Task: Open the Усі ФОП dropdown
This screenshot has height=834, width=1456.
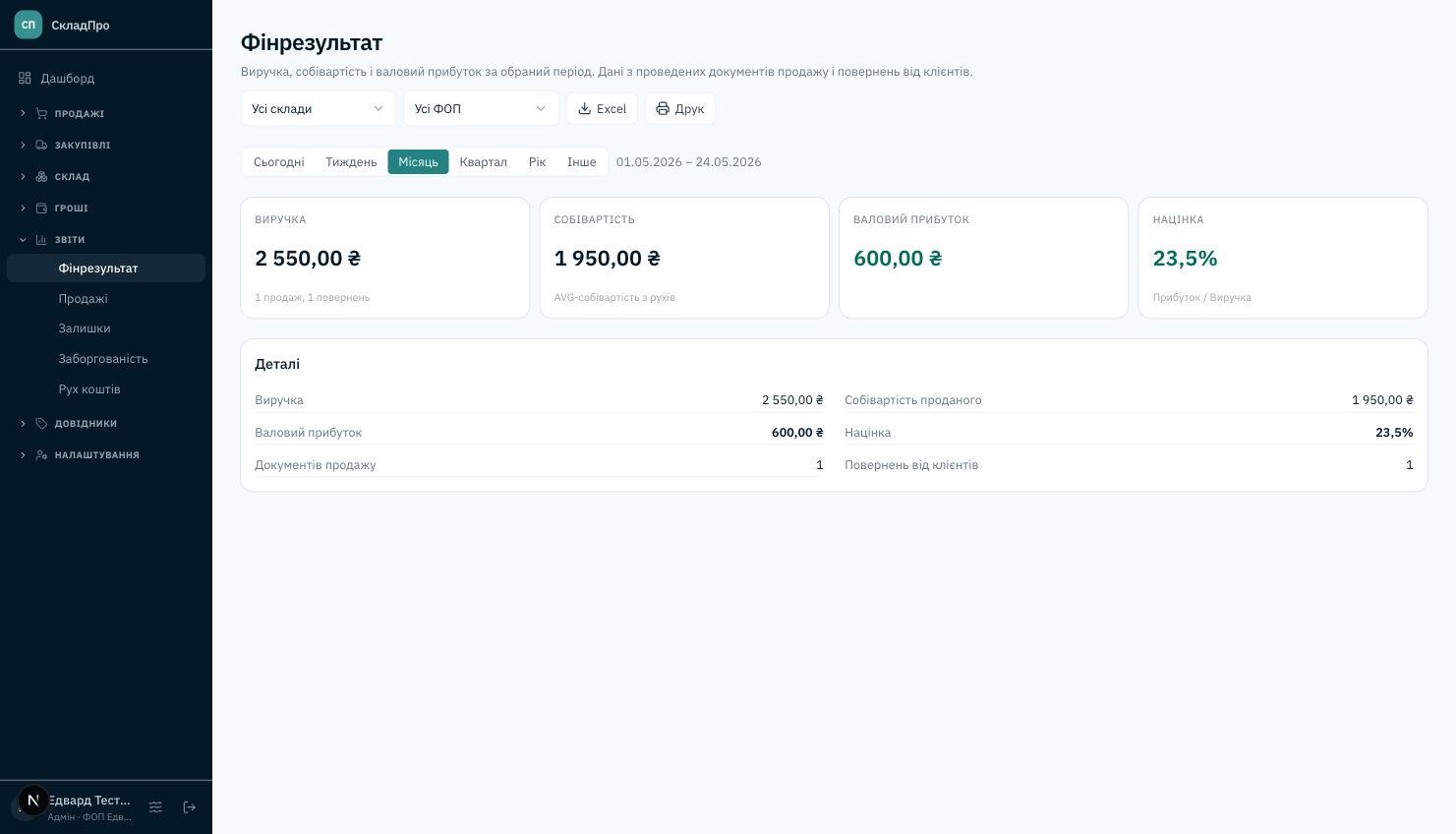Action: point(481,108)
